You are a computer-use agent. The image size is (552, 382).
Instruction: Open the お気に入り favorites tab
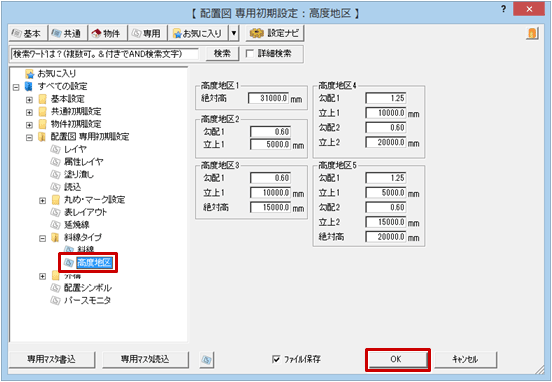coord(198,33)
